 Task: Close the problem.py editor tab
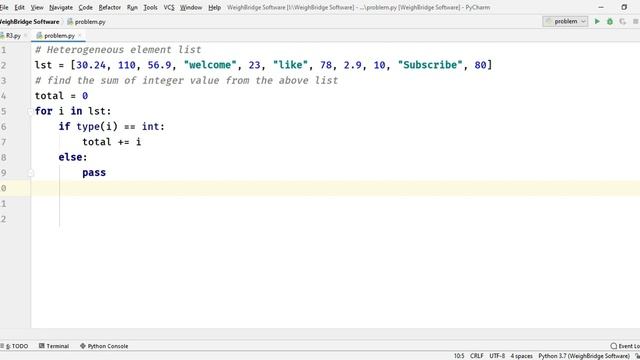80,36
